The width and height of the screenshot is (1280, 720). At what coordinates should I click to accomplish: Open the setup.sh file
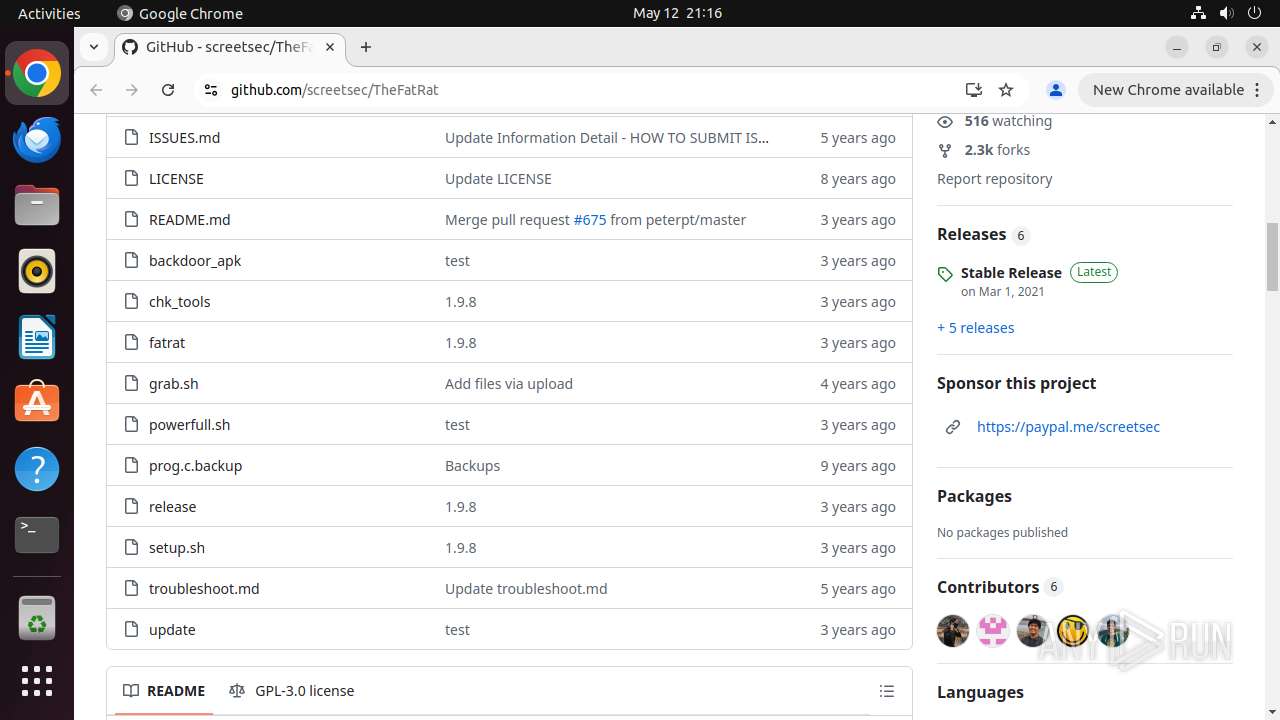tap(177, 548)
